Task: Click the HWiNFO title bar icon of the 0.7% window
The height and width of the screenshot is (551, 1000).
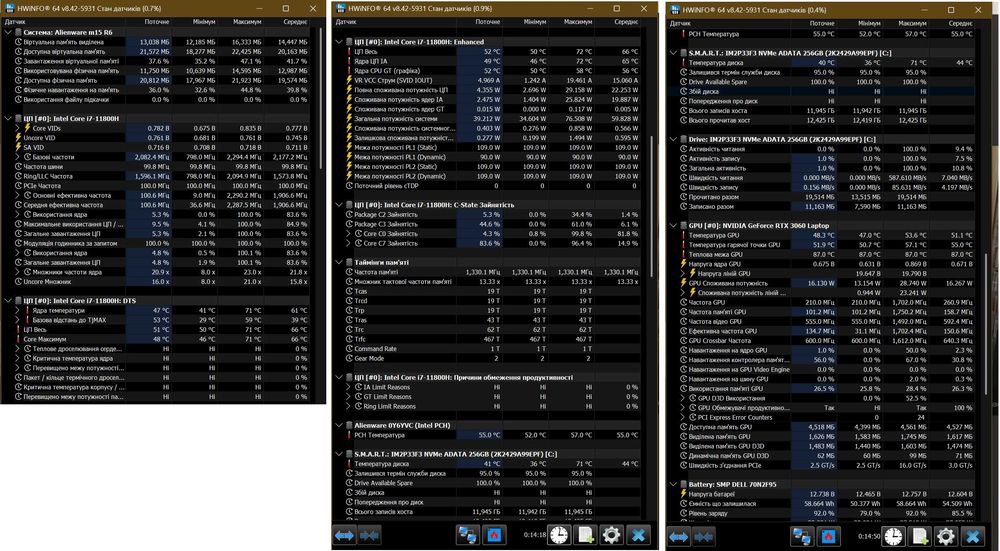Action: (x=9, y=8)
